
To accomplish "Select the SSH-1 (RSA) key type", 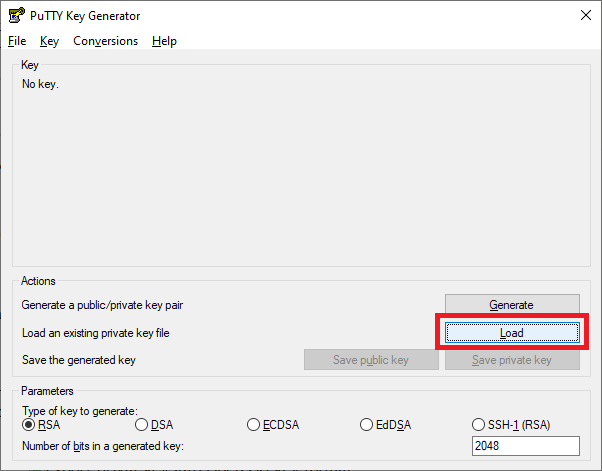I will click(511, 425).
